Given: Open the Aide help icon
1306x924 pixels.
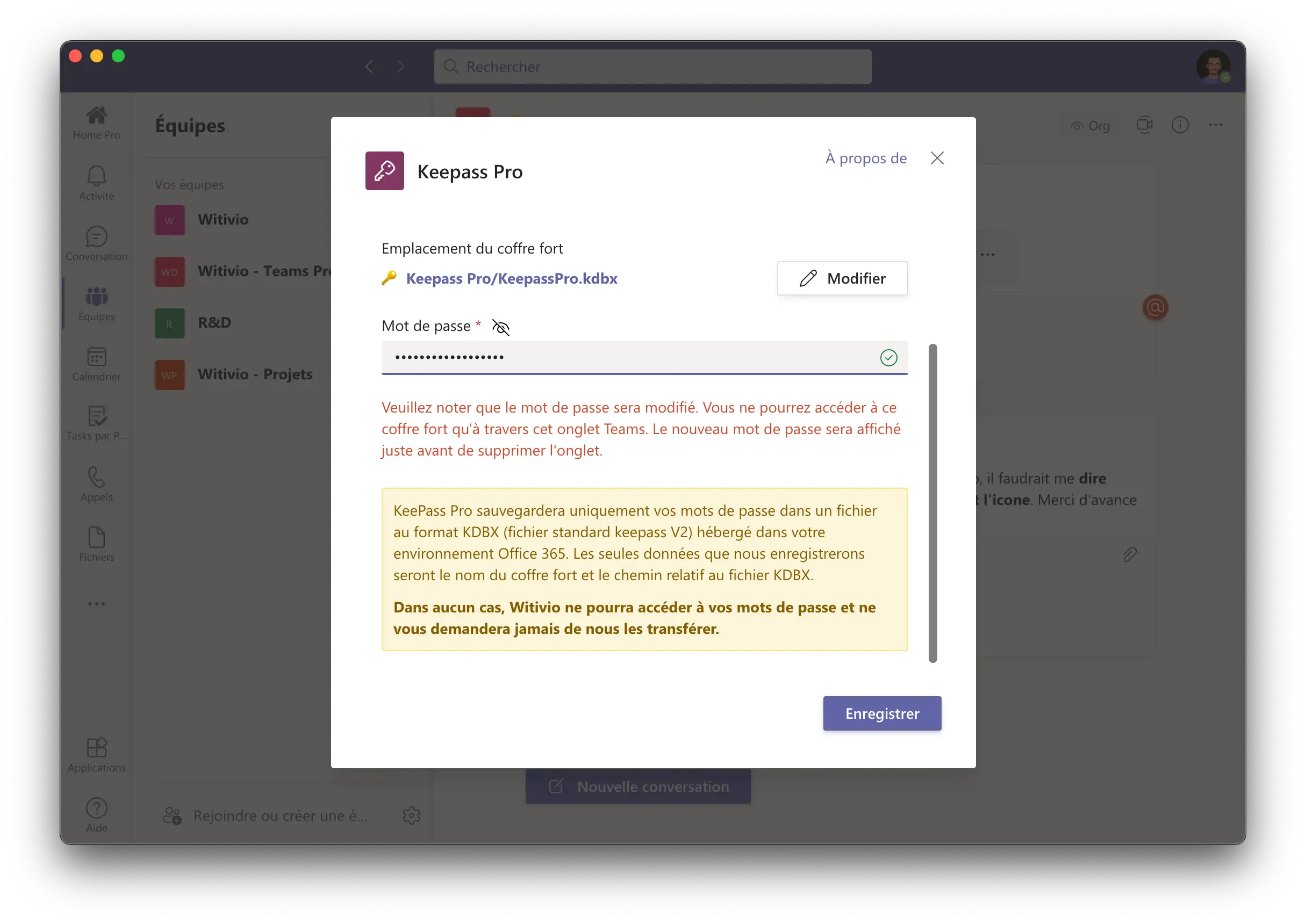Looking at the screenshot, I should 96,815.
